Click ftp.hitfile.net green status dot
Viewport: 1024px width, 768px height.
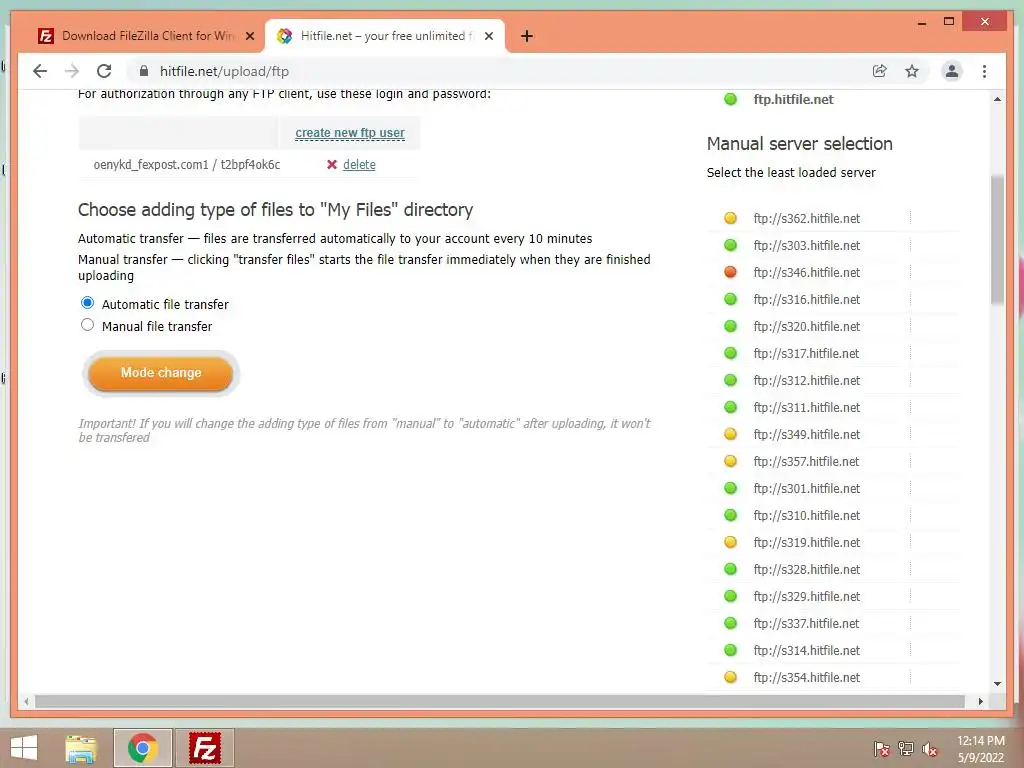[x=731, y=99]
